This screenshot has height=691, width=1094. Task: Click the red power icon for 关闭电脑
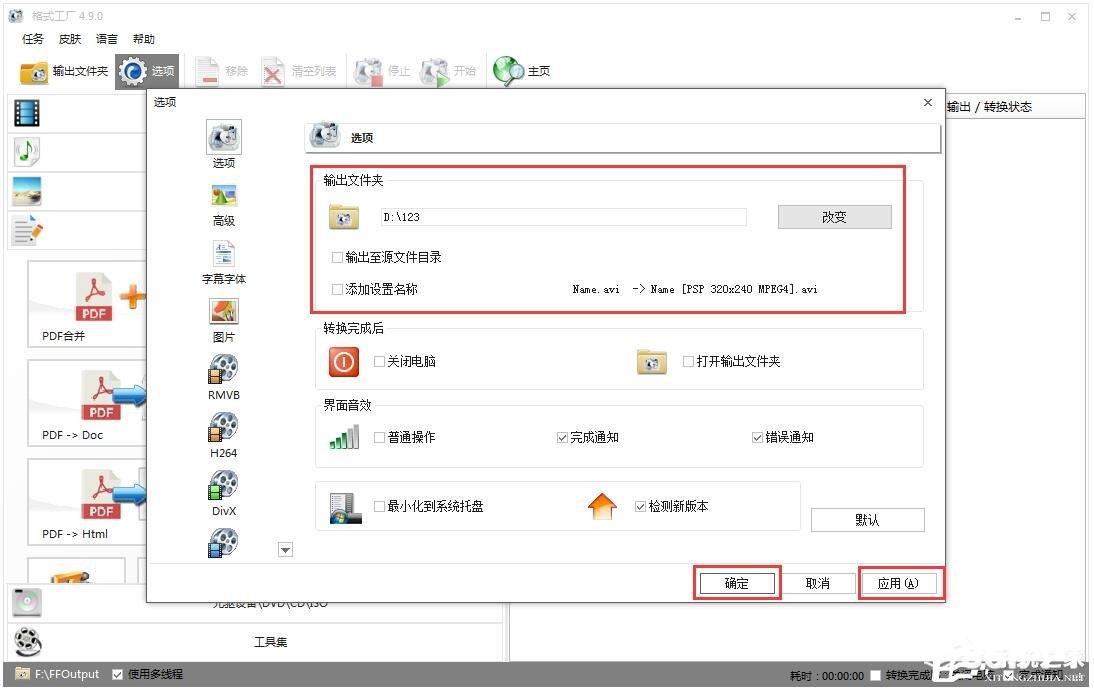344,362
